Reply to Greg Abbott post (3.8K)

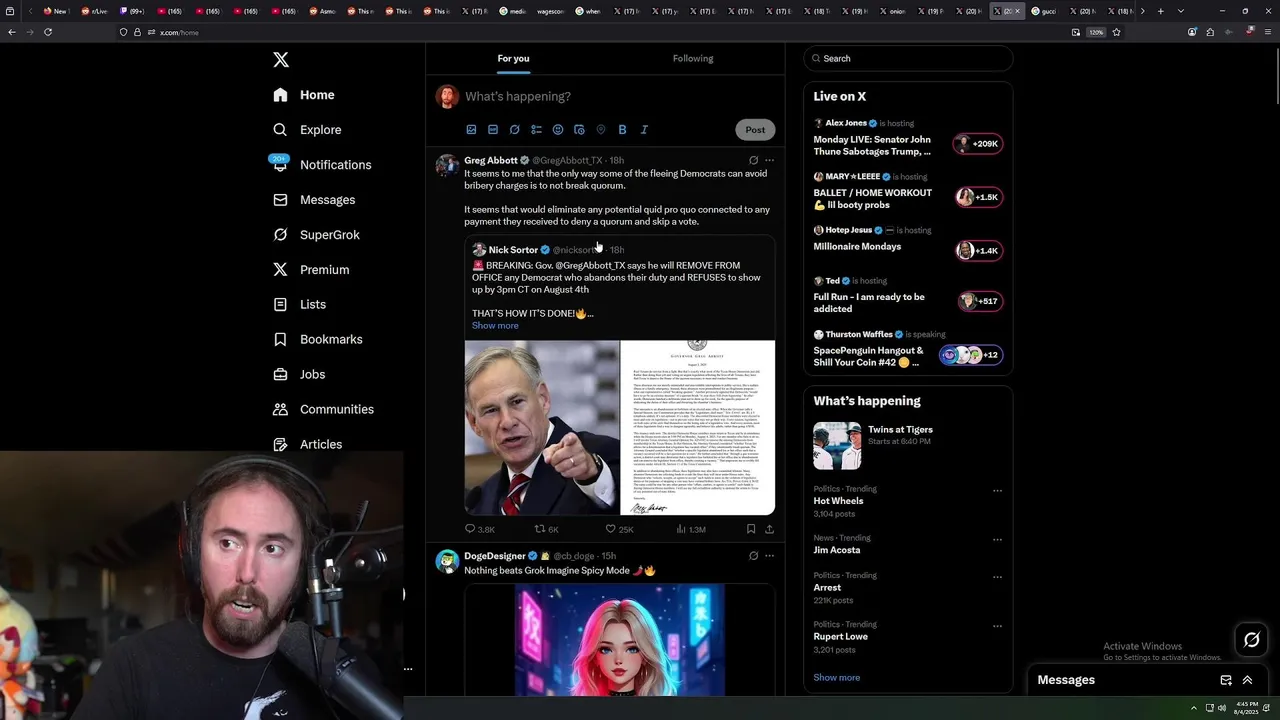480,529
